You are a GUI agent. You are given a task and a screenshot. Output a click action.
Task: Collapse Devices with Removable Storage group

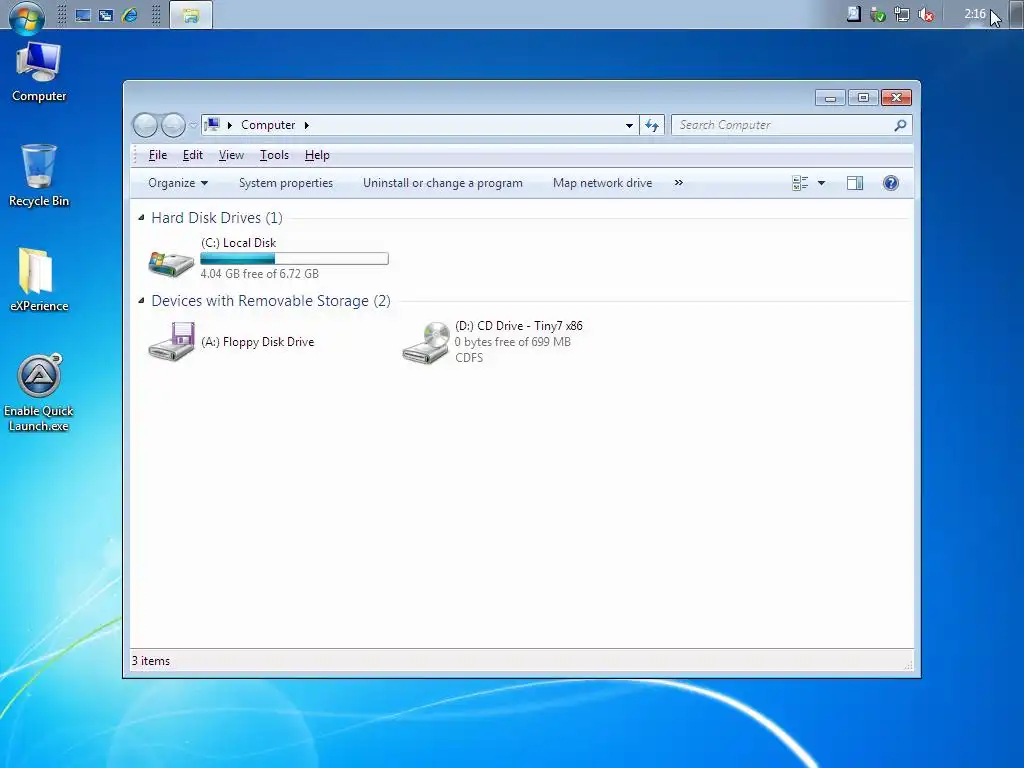pyautogui.click(x=141, y=300)
